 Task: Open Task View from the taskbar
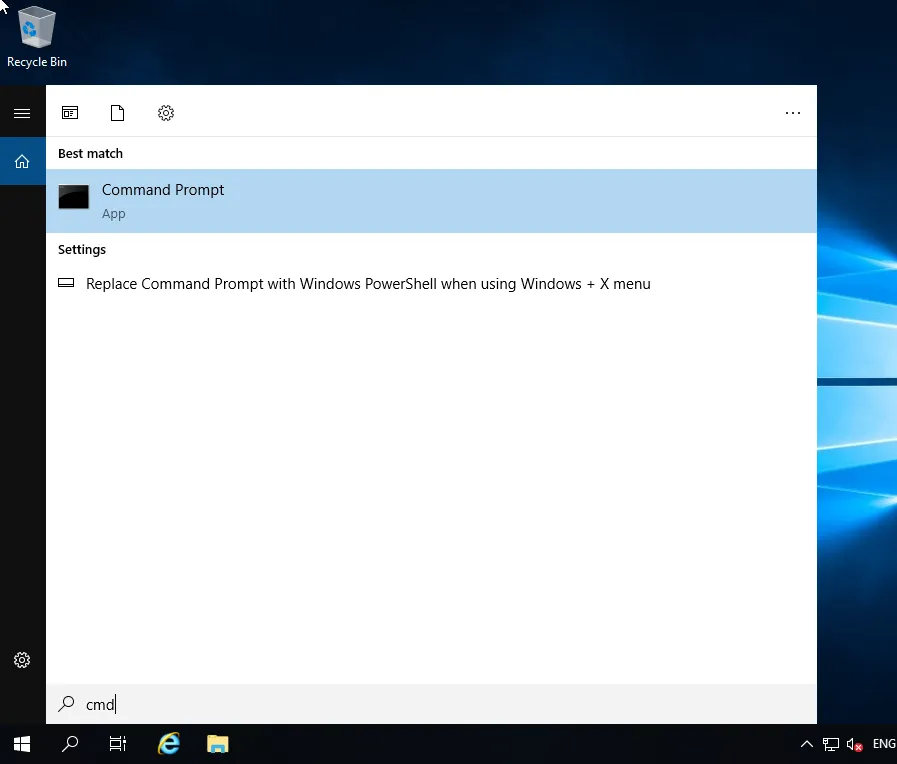118,744
